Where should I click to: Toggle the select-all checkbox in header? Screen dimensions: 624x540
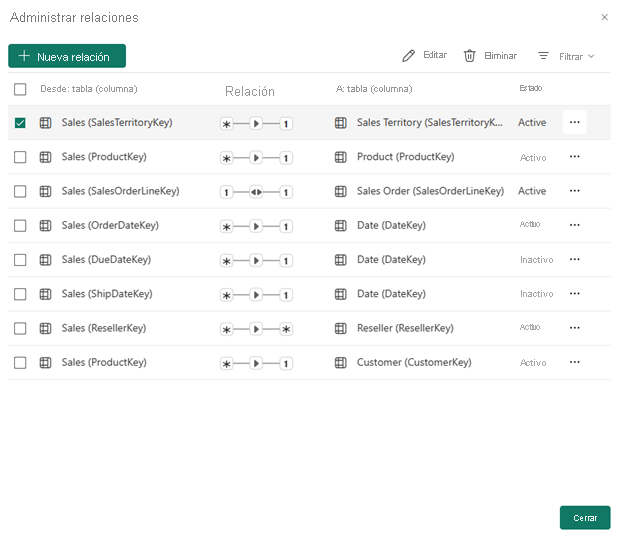[x=20, y=89]
